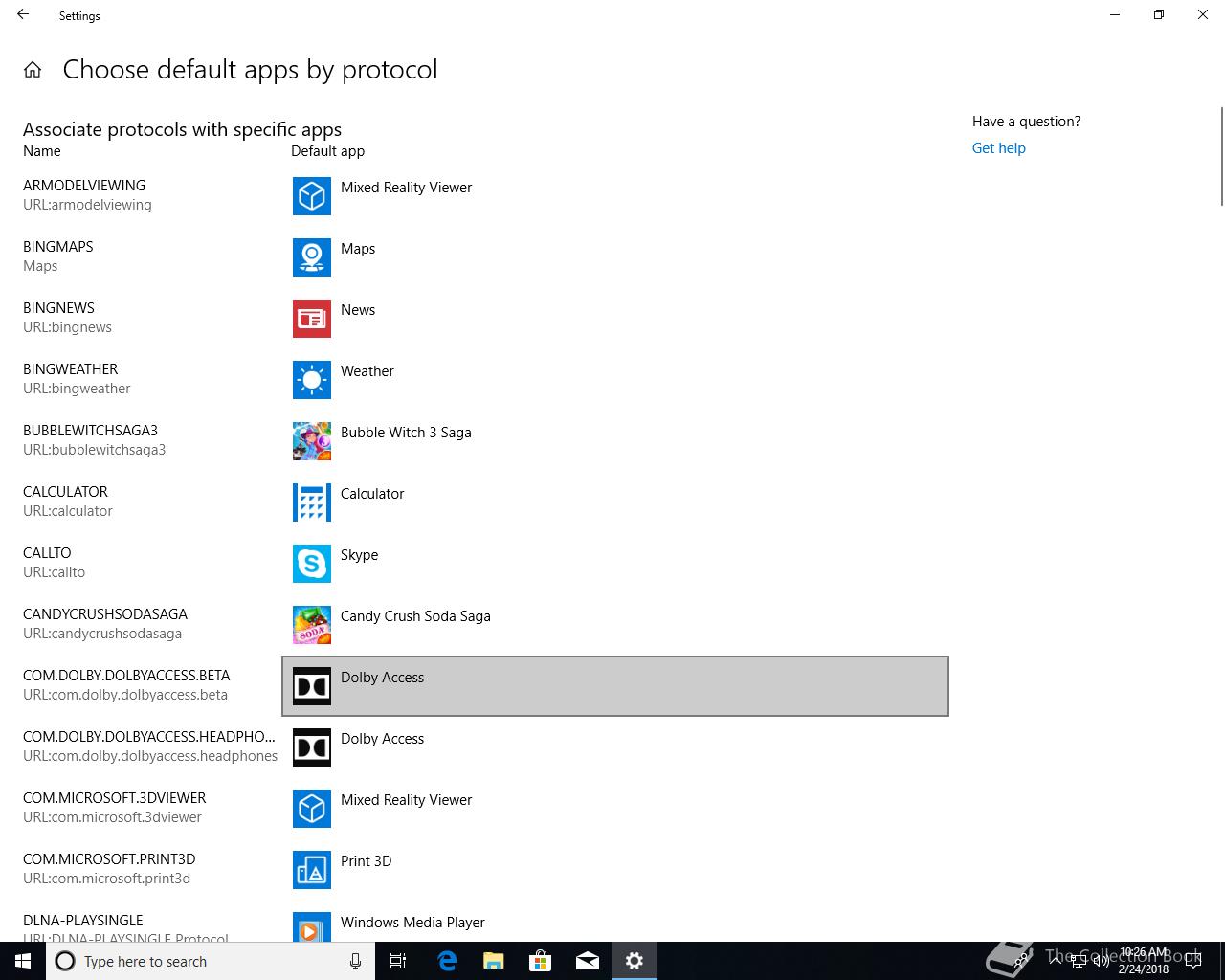1225x980 pixels.
Task: Click the Print 3D app icon
Action: click(x=312, y=870)
